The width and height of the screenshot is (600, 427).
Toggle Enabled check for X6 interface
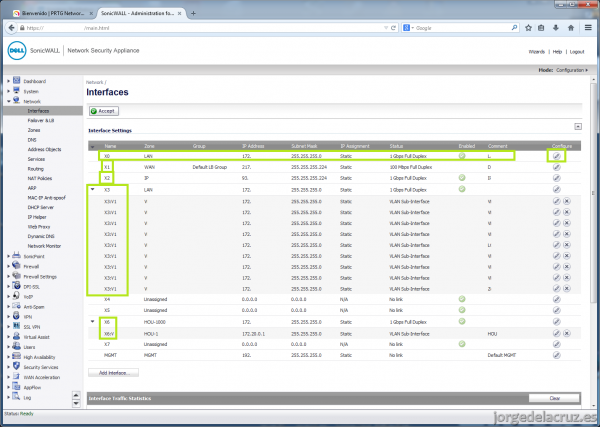pyautogui.click(x=462, y=321)
